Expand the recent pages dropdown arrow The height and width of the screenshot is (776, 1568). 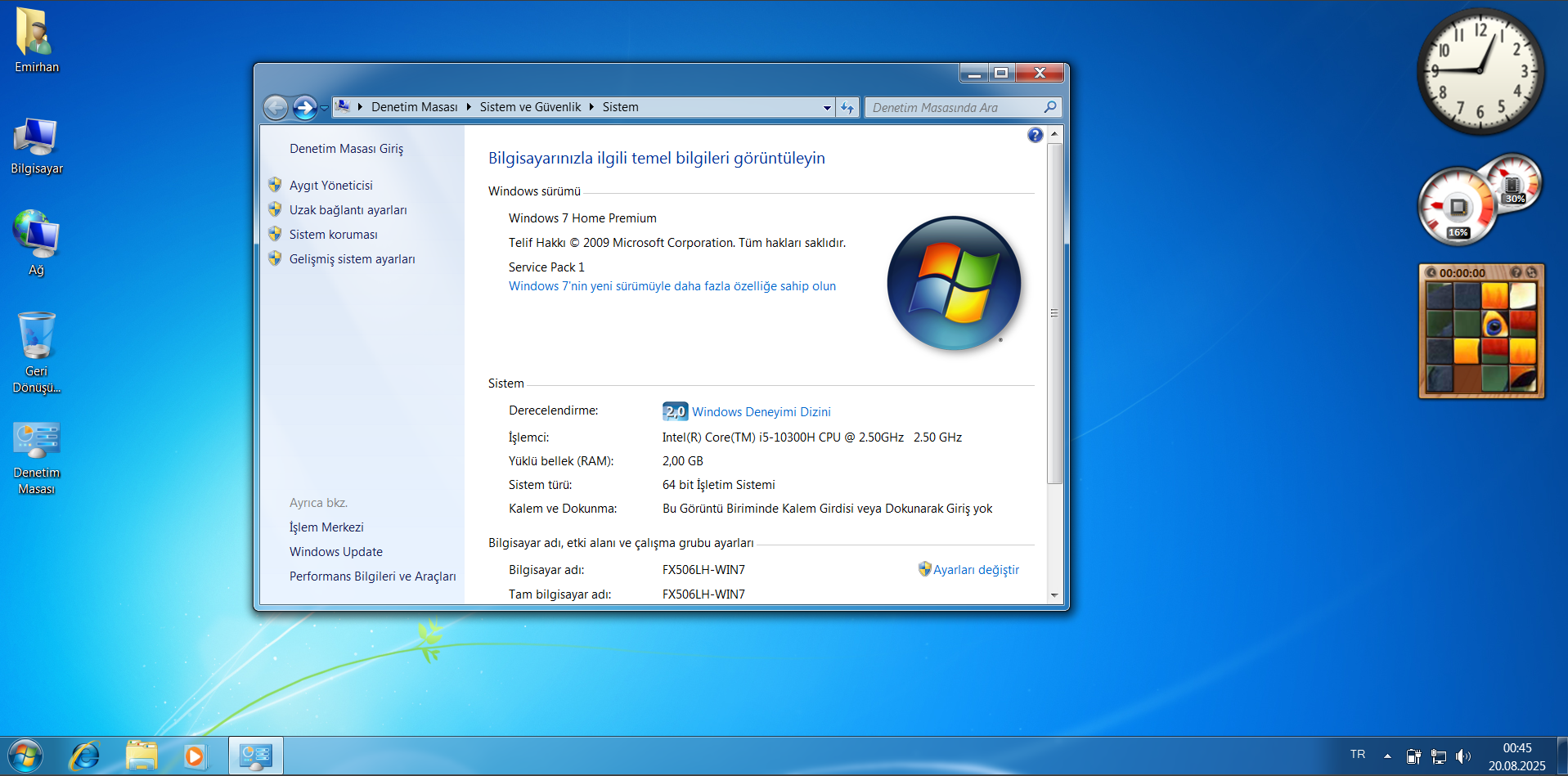[x=325, y=108]
